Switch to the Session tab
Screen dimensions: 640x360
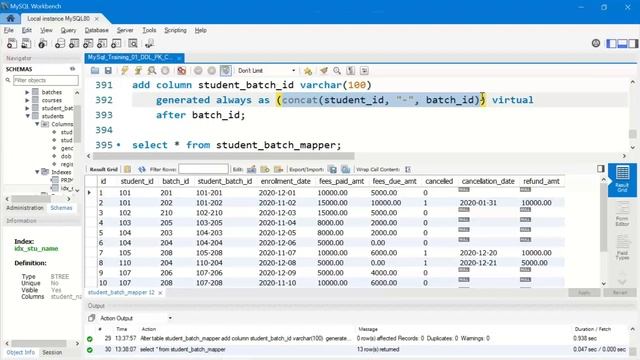(52, 352)
